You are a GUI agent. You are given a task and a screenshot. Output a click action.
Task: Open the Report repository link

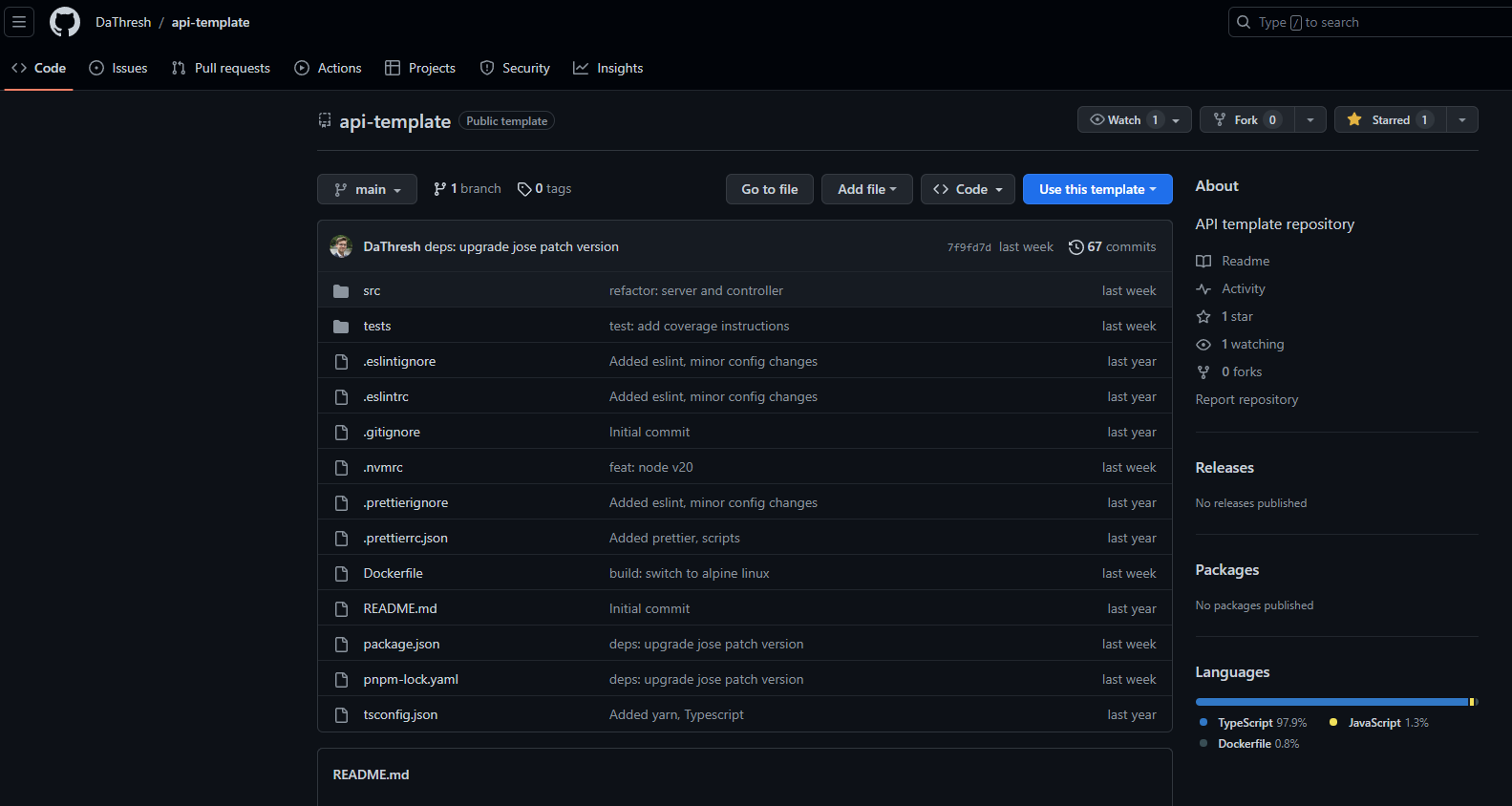[1246, 400]
